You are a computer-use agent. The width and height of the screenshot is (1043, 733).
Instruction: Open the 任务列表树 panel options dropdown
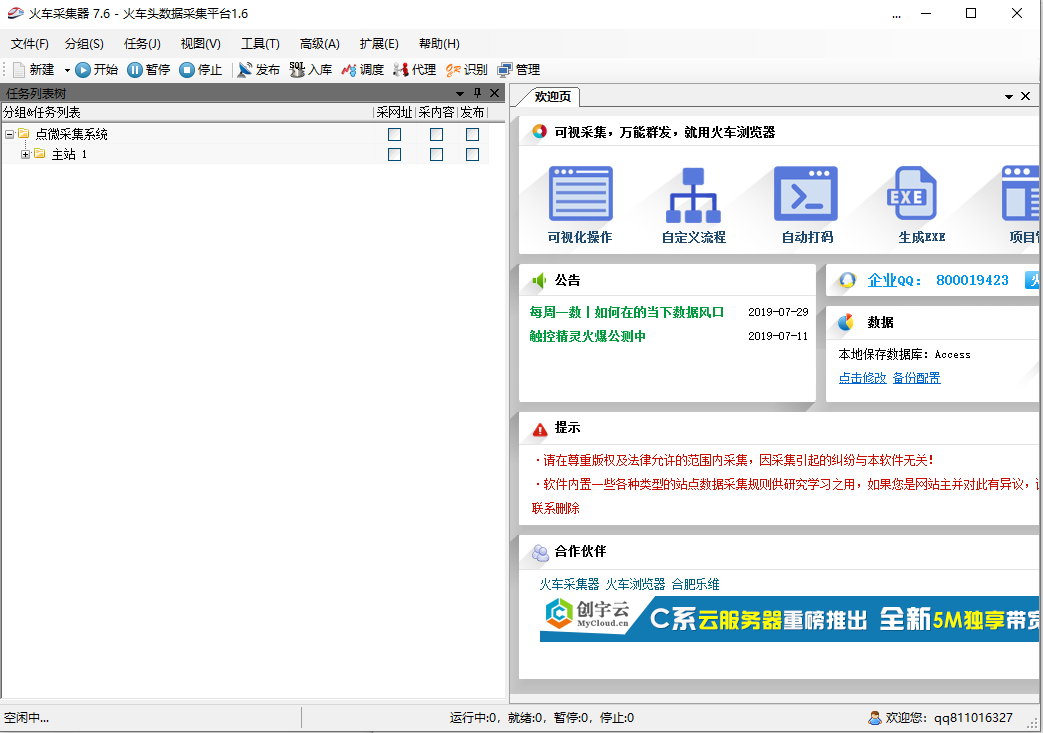point(460,93)
